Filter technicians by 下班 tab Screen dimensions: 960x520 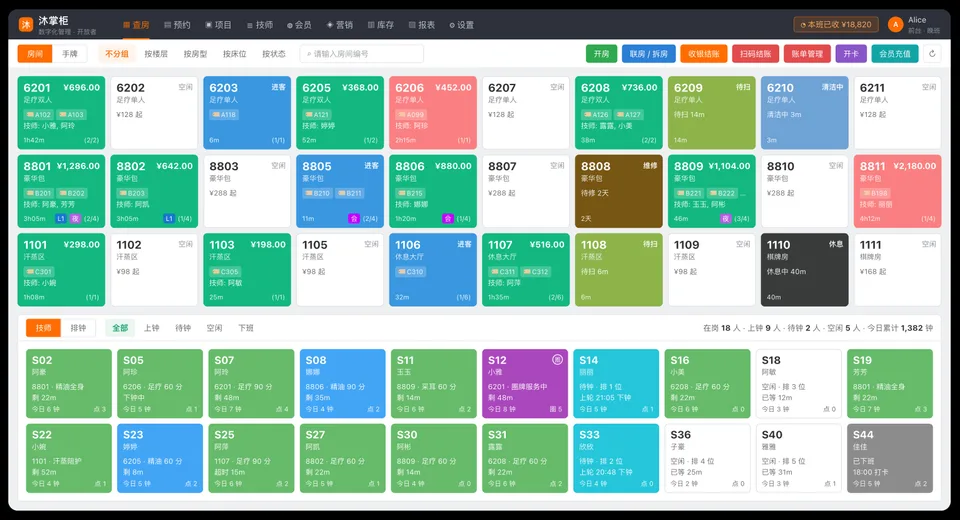click(246, 328)
